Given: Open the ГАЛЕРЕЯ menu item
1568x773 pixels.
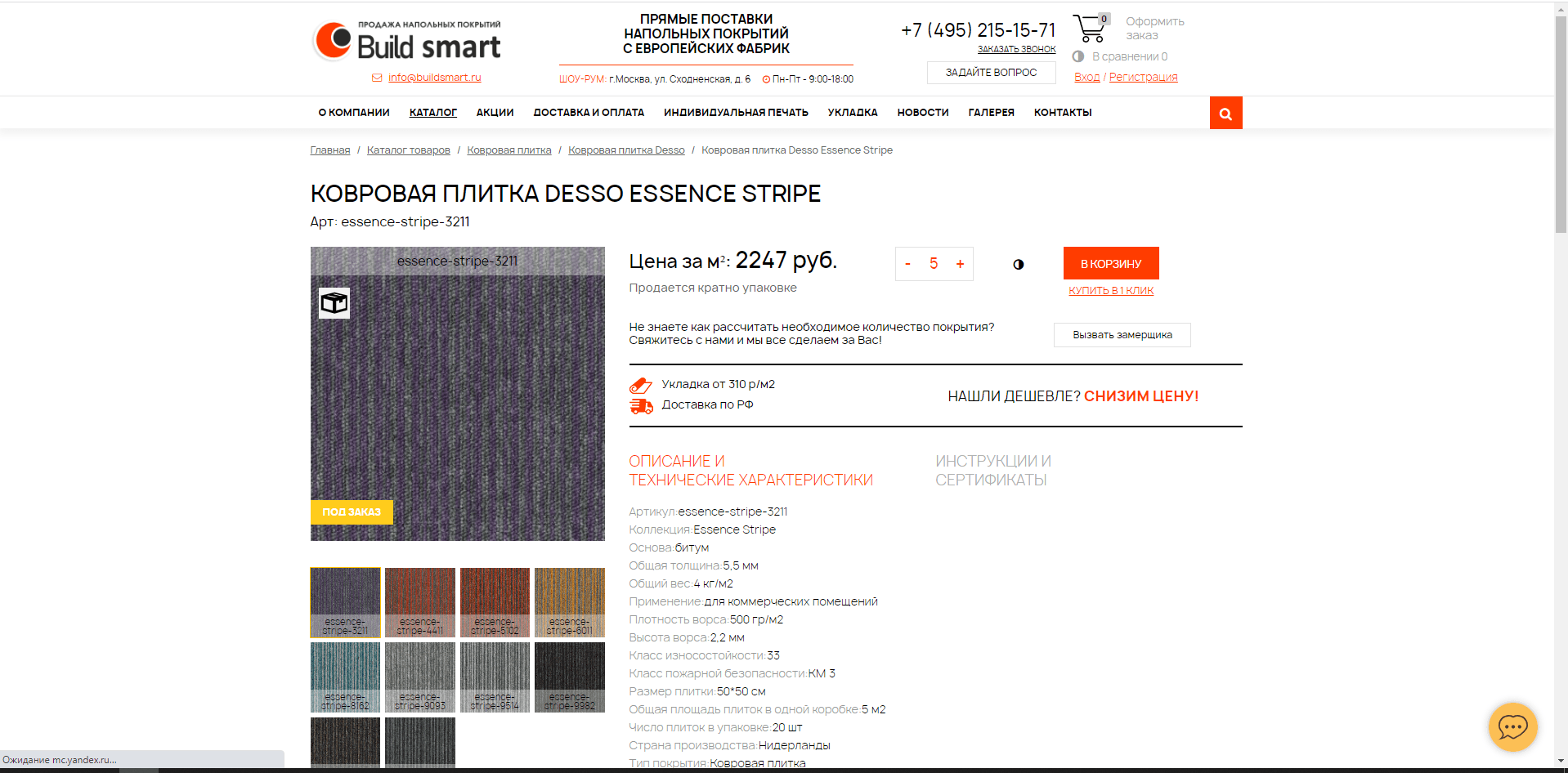Looking at the screenshot, I should point(992,113).
